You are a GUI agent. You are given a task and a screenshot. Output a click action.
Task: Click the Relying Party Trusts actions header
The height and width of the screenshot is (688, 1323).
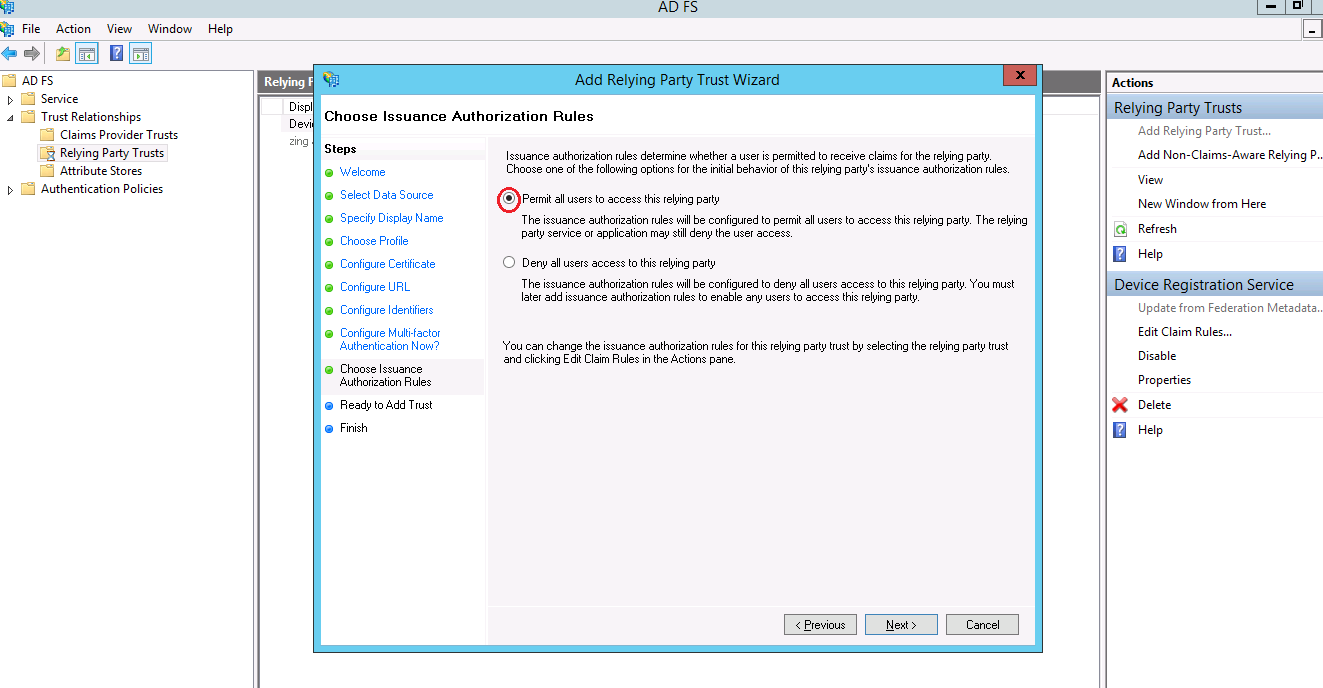(1215, 108)
